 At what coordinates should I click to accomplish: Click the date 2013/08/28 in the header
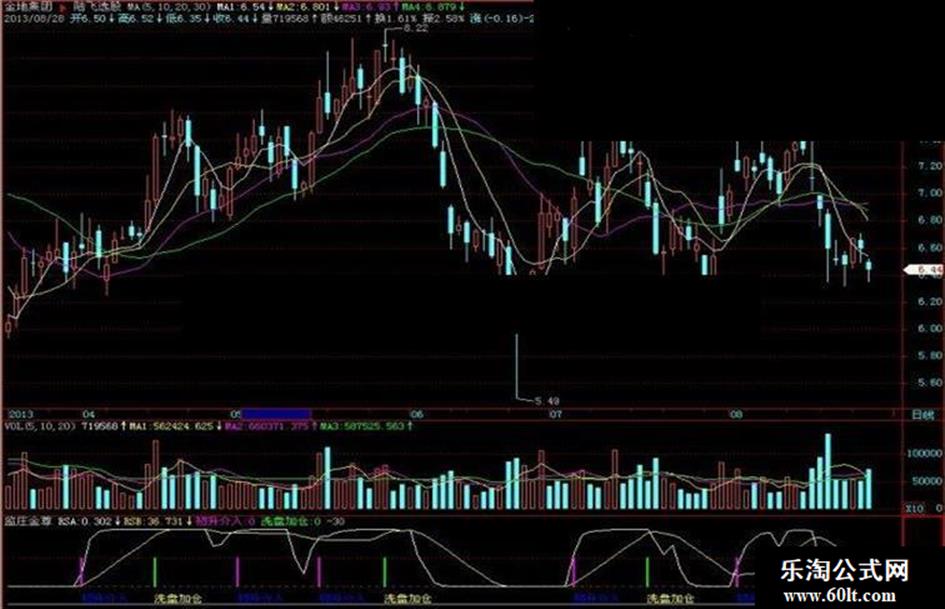(34, 19)
